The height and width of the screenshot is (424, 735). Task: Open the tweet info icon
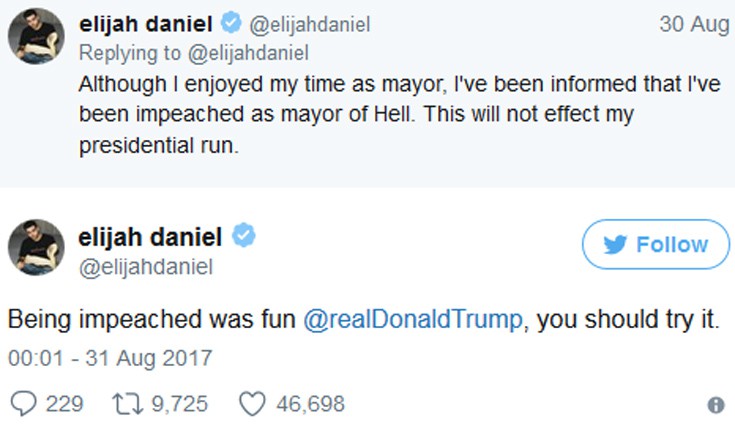click(x=715, y=405)
